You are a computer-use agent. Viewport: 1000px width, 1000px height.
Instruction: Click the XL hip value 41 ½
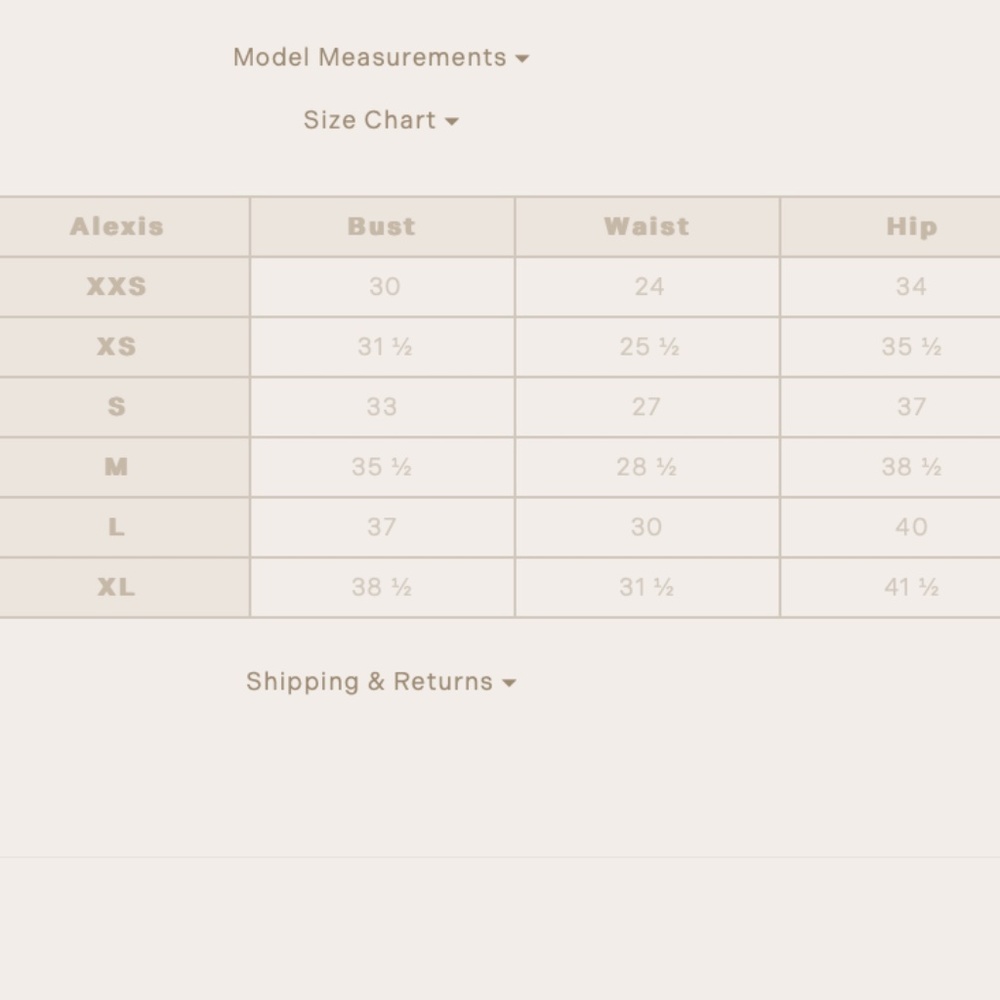911,587
